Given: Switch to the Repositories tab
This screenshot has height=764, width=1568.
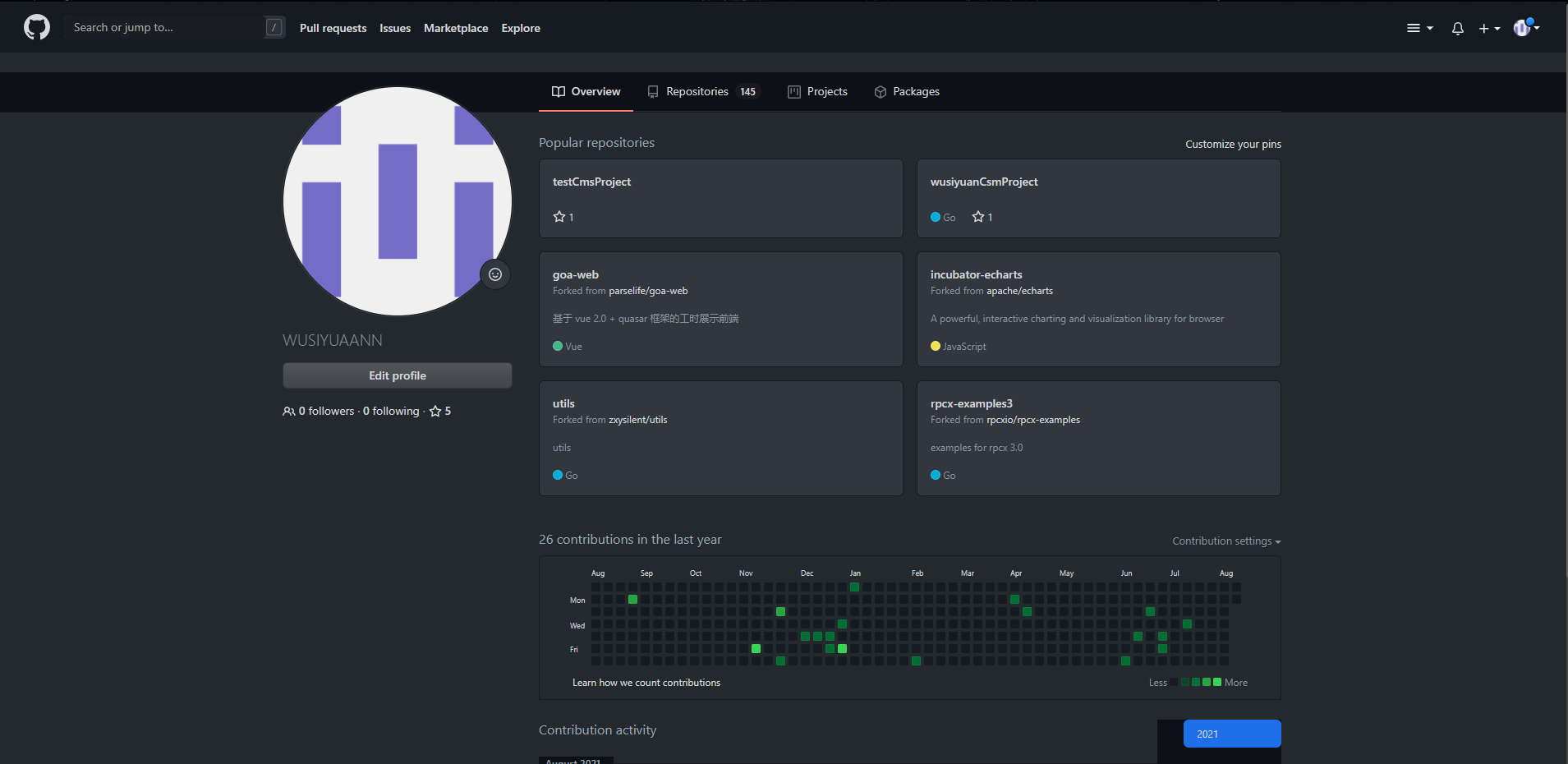Looking at the screenshot, I should click(703, 91).
